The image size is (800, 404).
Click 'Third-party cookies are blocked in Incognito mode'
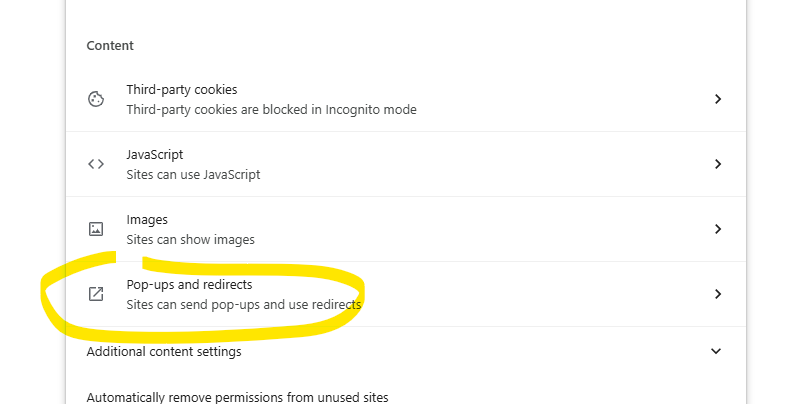pyautogui.click(x=271, y=110)
